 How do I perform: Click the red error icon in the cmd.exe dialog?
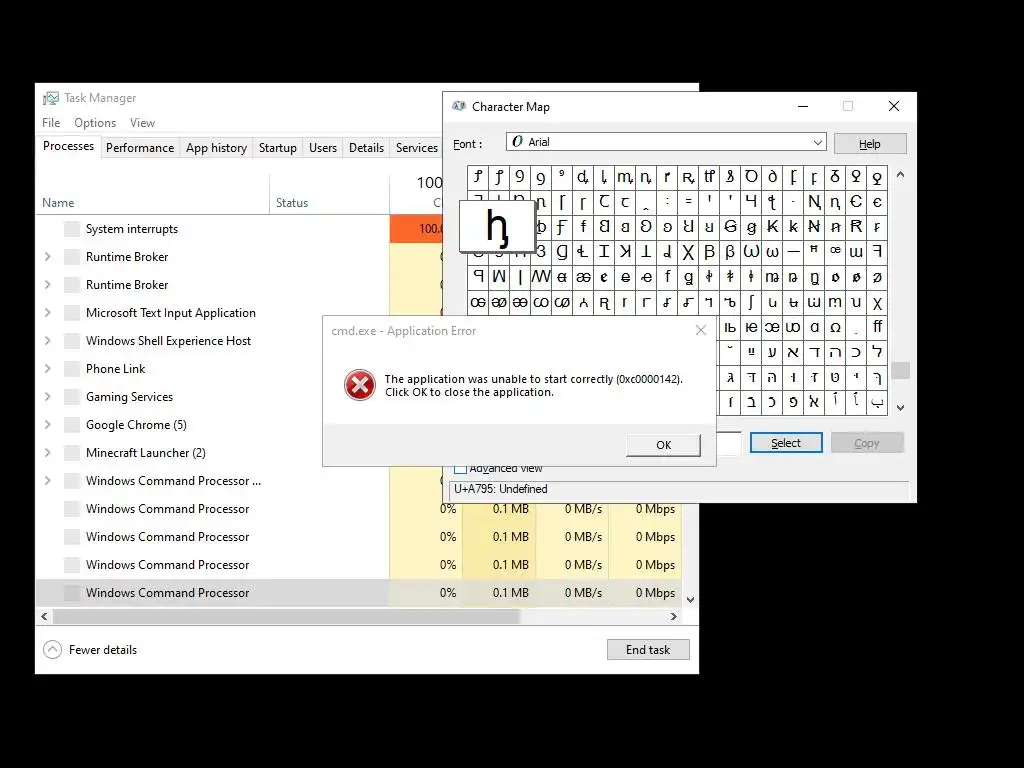click(x=360, y=385)
